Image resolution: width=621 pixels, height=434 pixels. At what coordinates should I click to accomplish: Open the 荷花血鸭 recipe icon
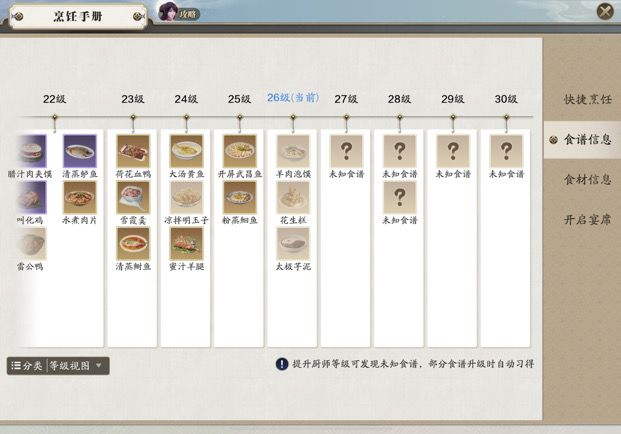[x=133, y=151]
